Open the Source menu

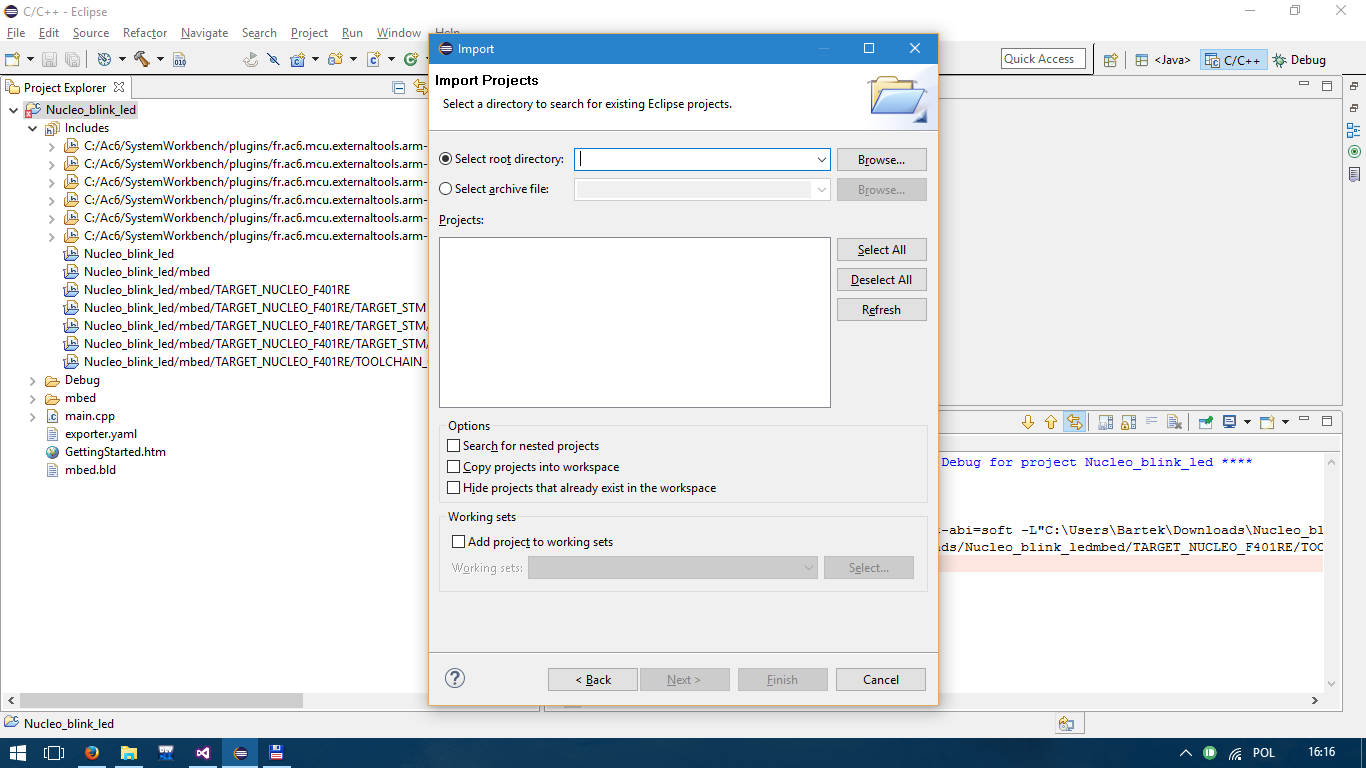click(x=90, y=33)
